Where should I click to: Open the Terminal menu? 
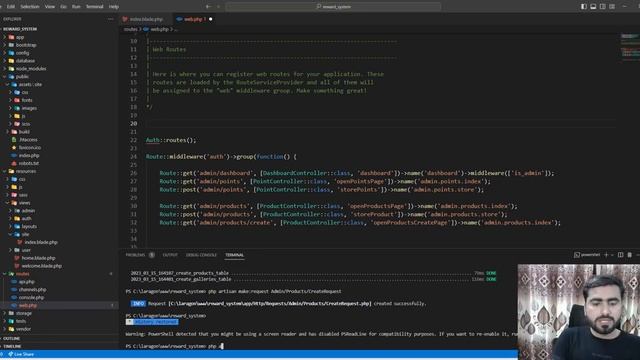(x=94, y=7)
